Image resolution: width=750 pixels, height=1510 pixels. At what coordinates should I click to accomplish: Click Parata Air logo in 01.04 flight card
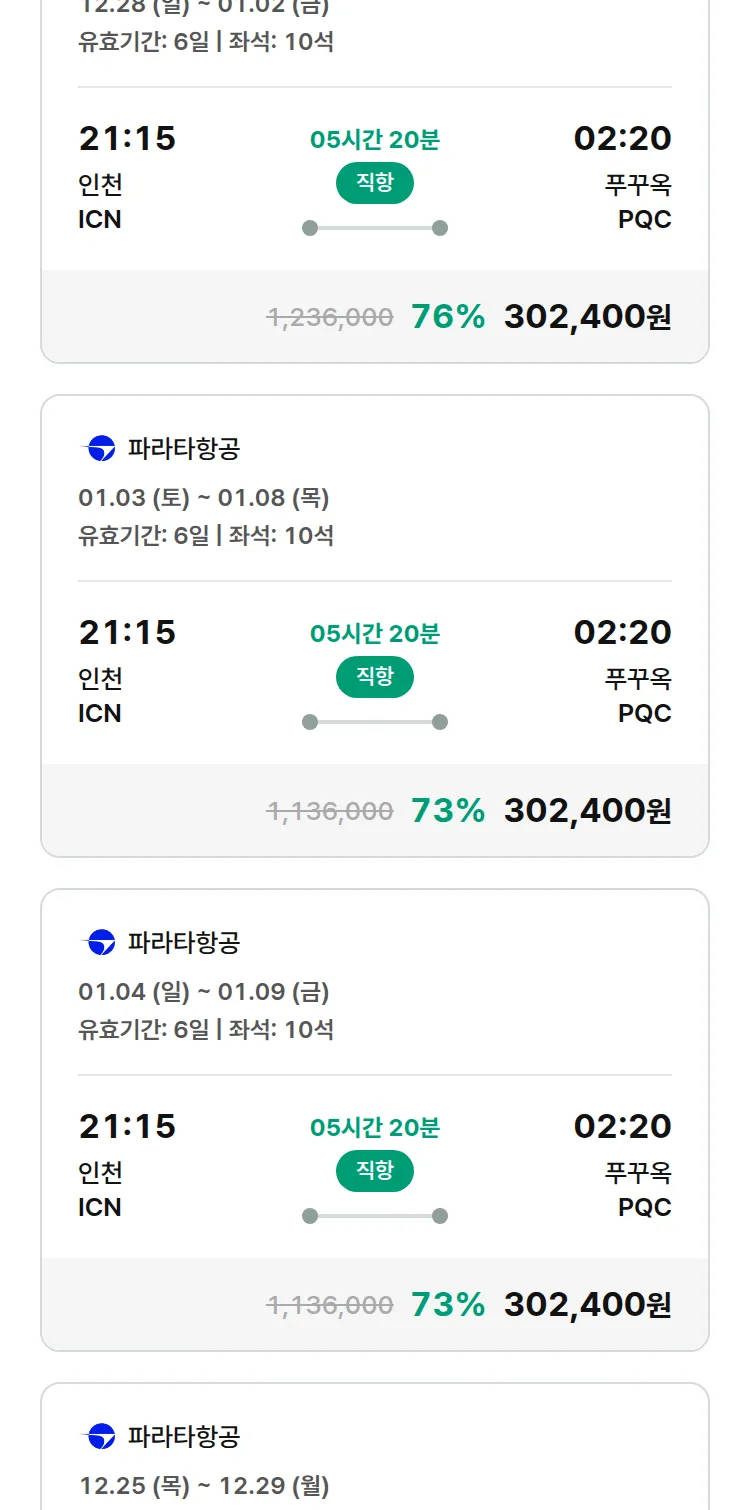101,943
